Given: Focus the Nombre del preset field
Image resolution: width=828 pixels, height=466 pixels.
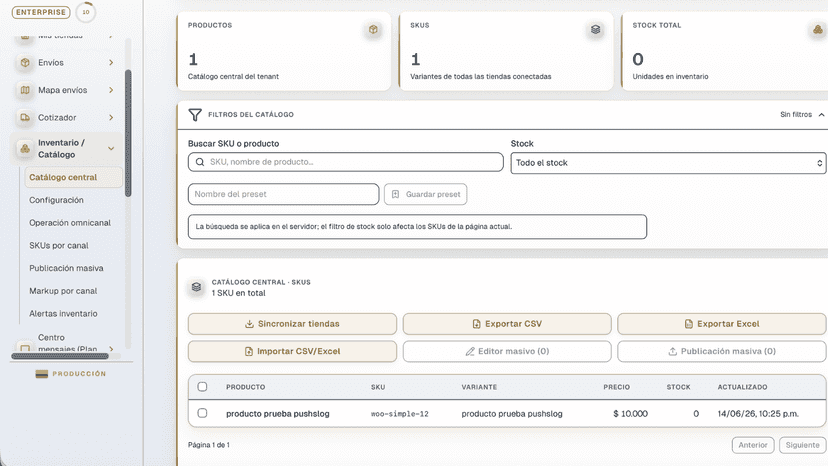Looking at the screenshot, I should click(x=284, y=194).
